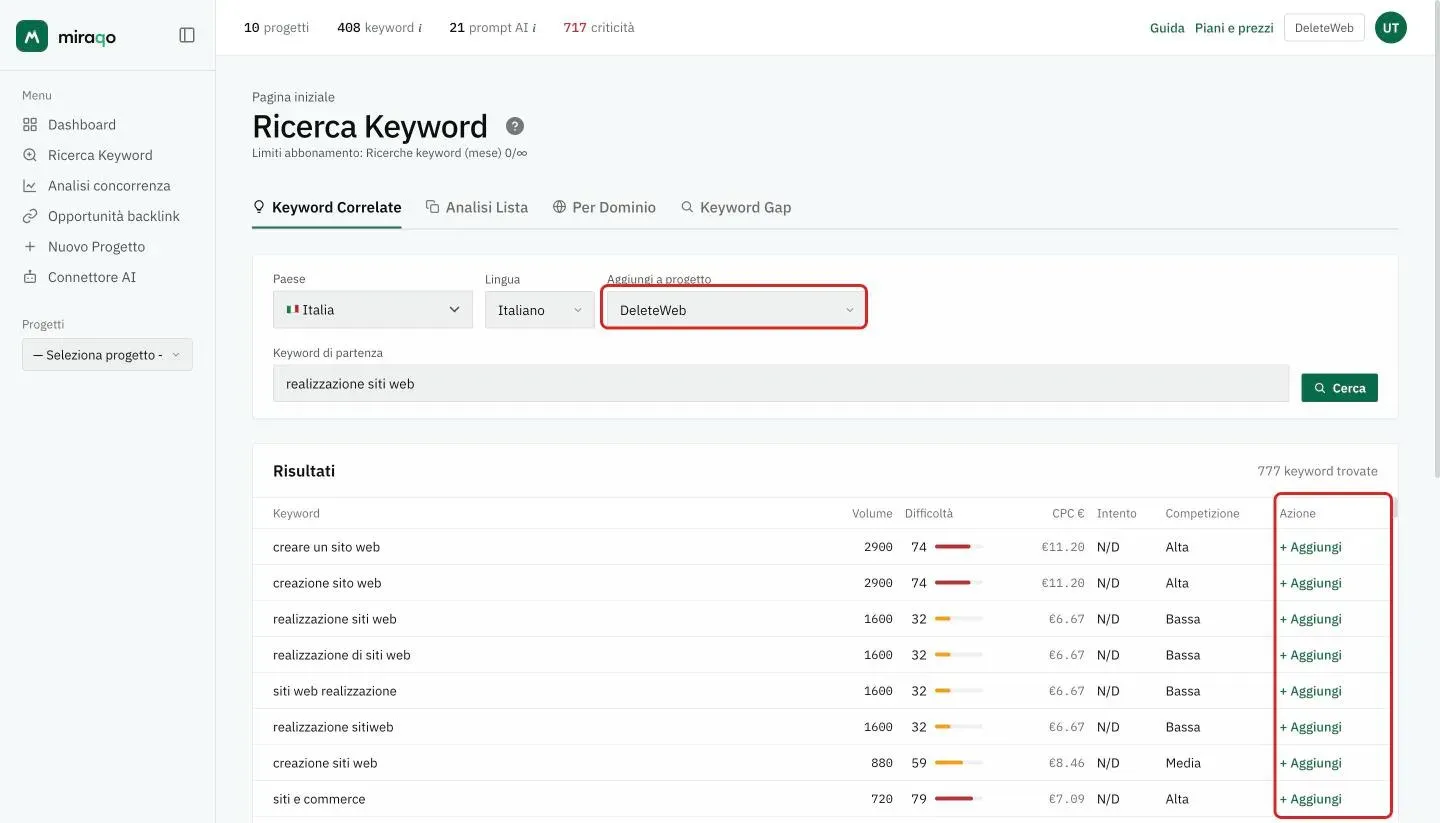The width and height of the screenshot is (1440, 823).
Task: Add keyword 'creazione sito web'
Action: point(1311,583)
